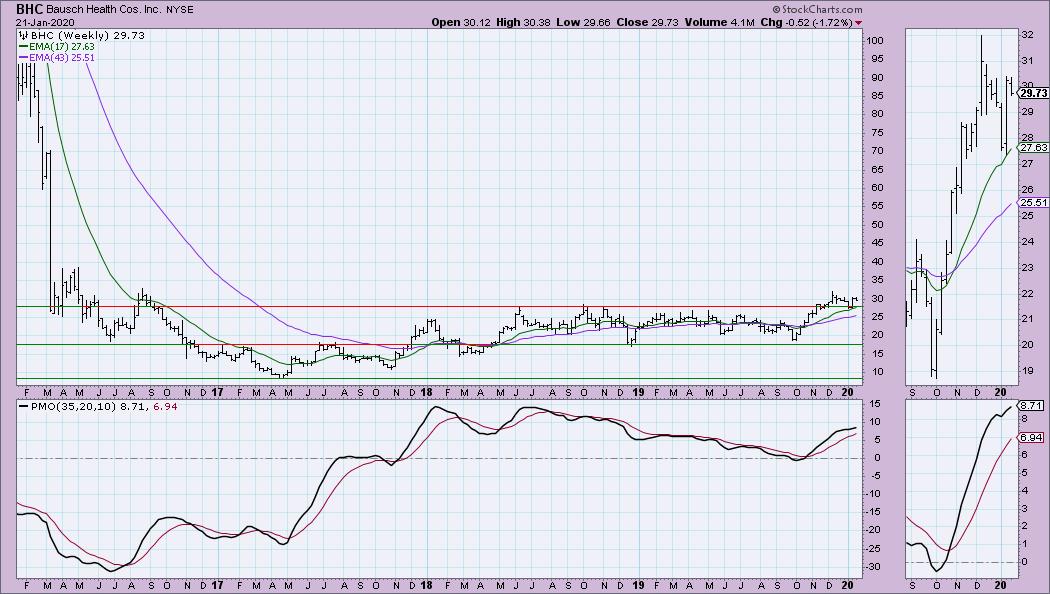Viewport: 1050px width, 594px height.
Task: Click the -30 label on the PMO axis
Action: coord(874,567)
